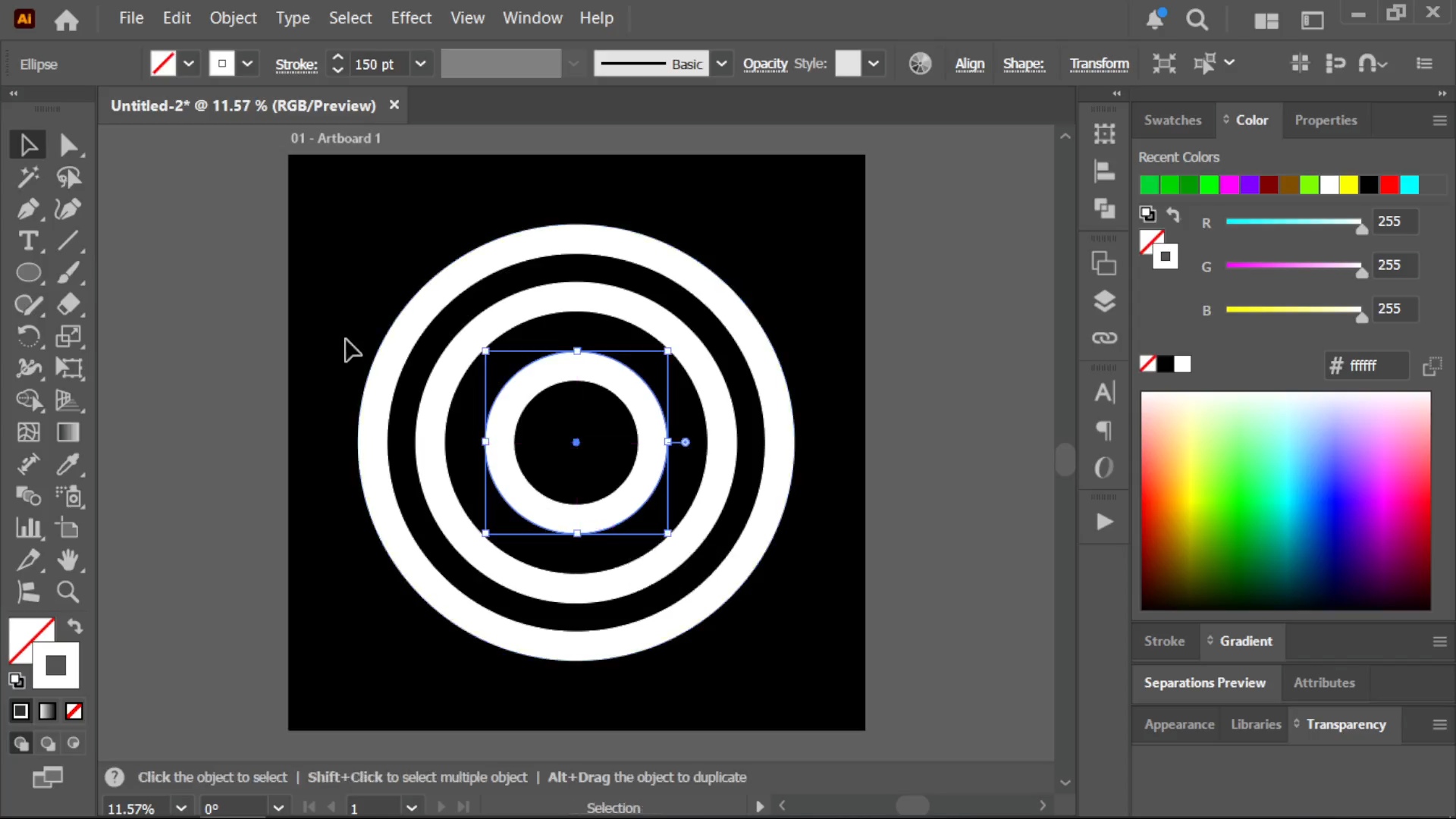Image resolution: width=1456 pixels, height=819 pixels.
Task: Select the Line Segment tool
Action: click(68, 241)
